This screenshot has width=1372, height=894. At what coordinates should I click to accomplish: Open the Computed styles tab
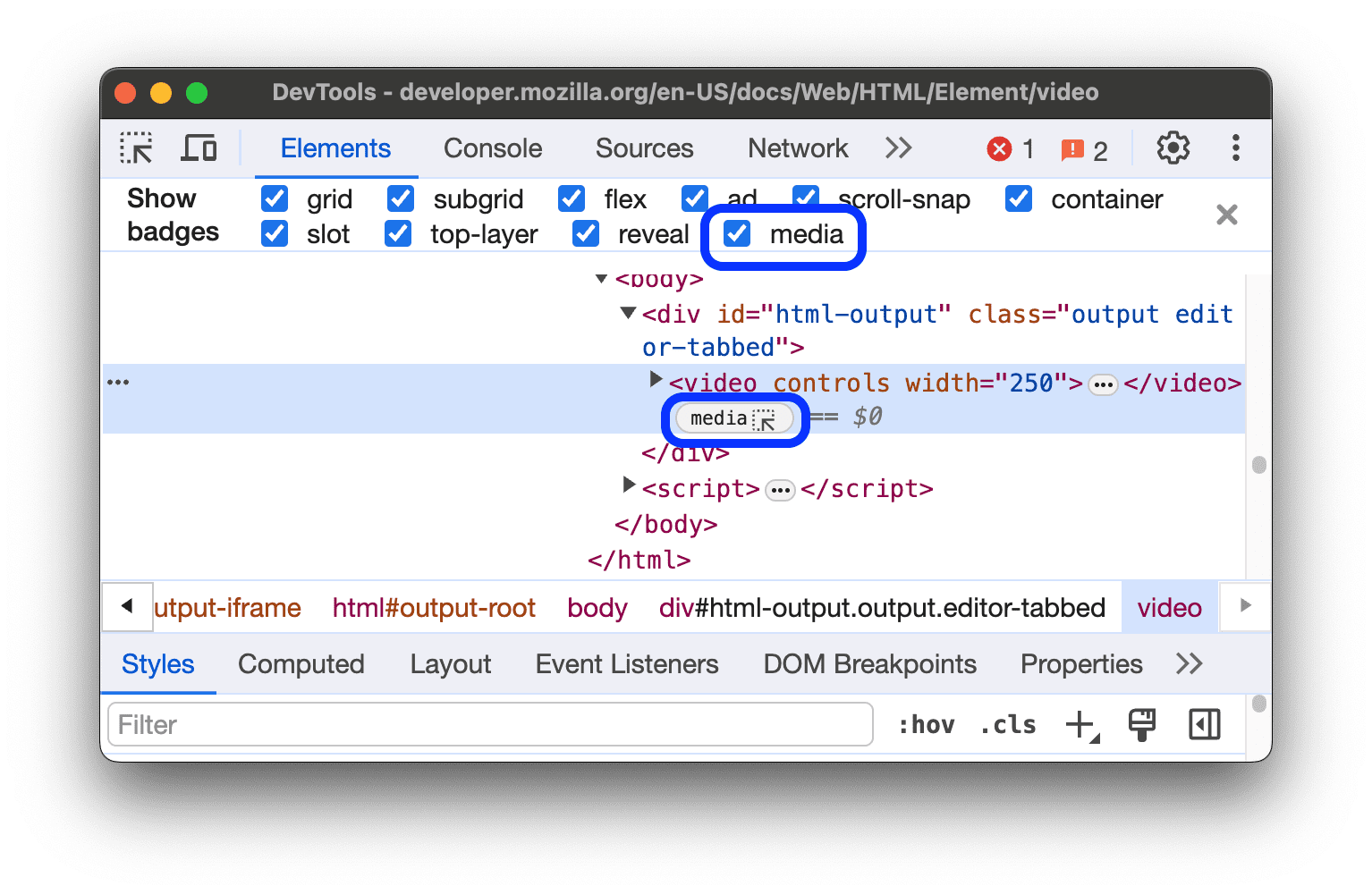pyautogui.click(x=301, y=664)
